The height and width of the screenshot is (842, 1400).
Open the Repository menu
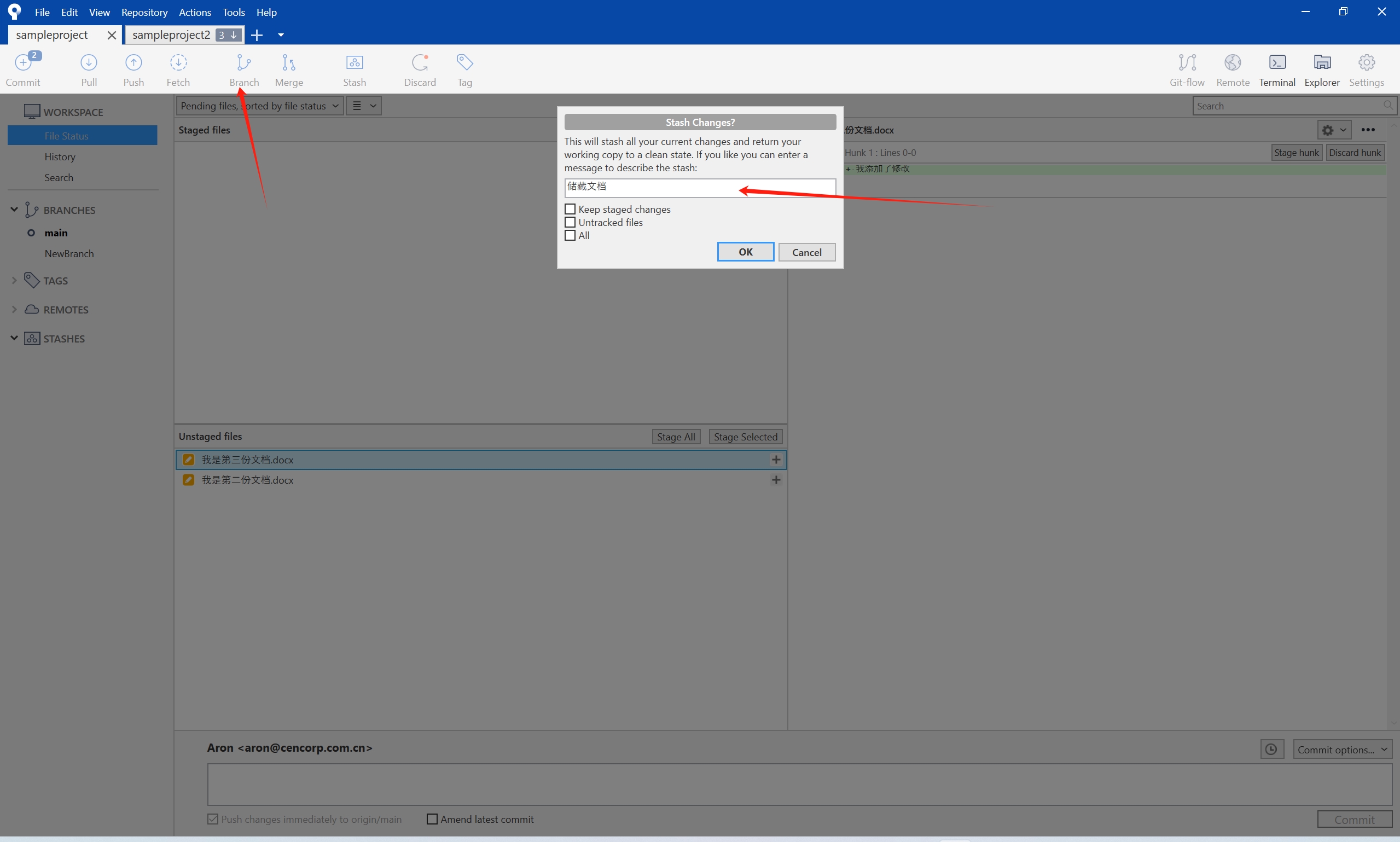[144, 12]
